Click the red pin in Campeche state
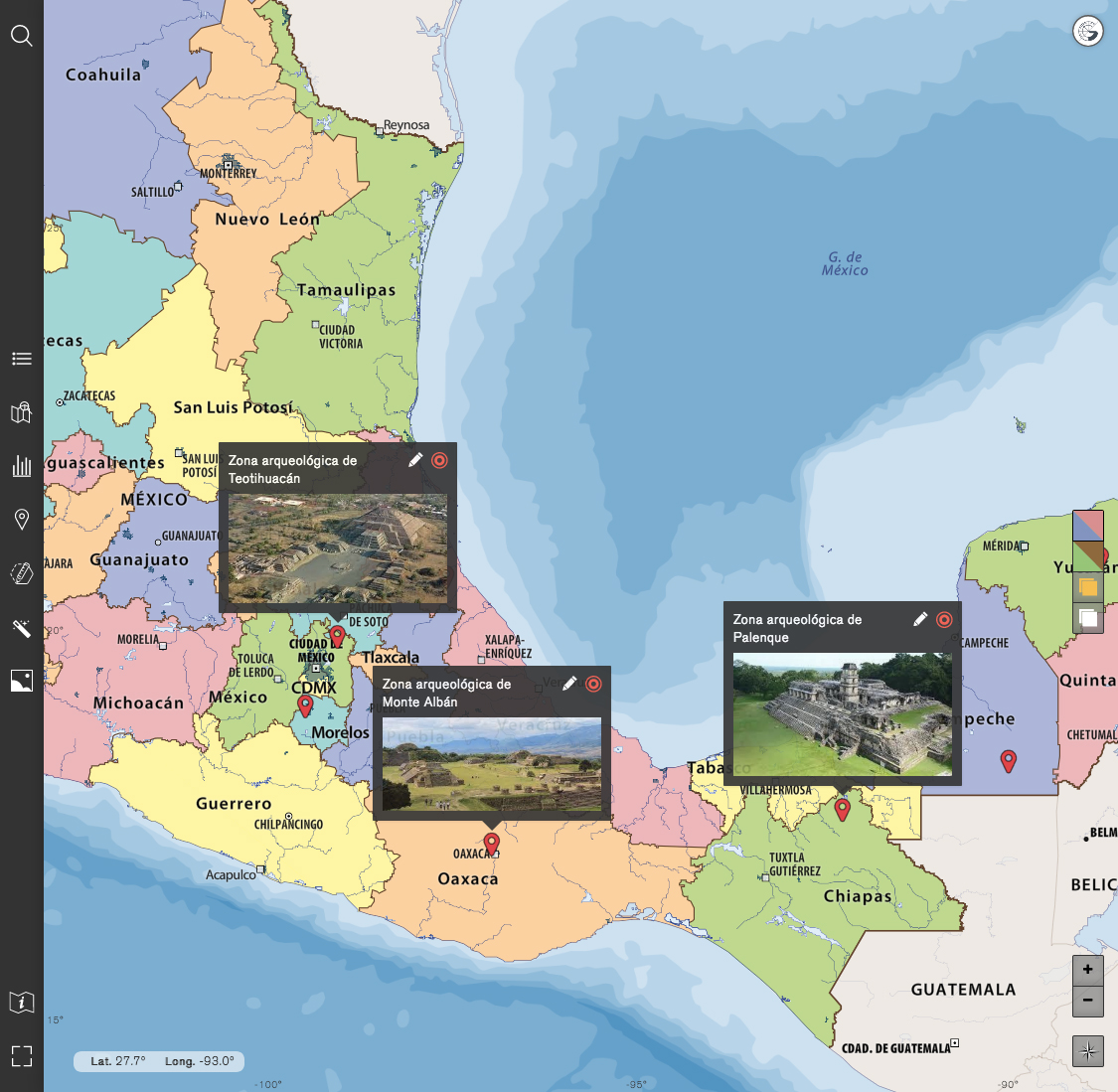Screen dimensions: 1118x1092 (x=1009, y=761)
